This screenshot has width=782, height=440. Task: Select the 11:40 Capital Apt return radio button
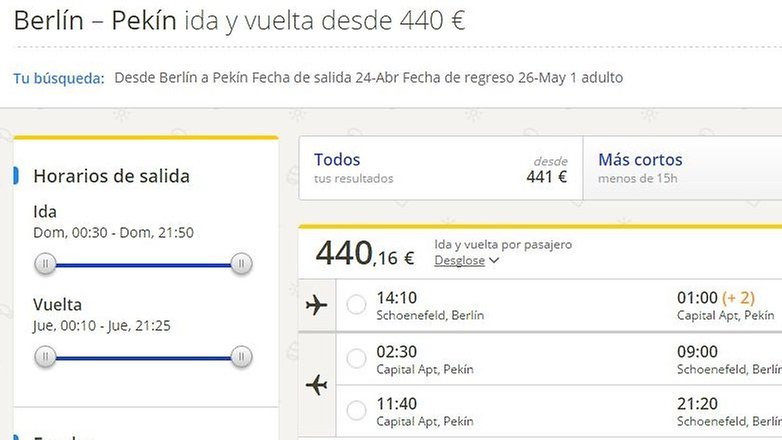pos(356,410)
